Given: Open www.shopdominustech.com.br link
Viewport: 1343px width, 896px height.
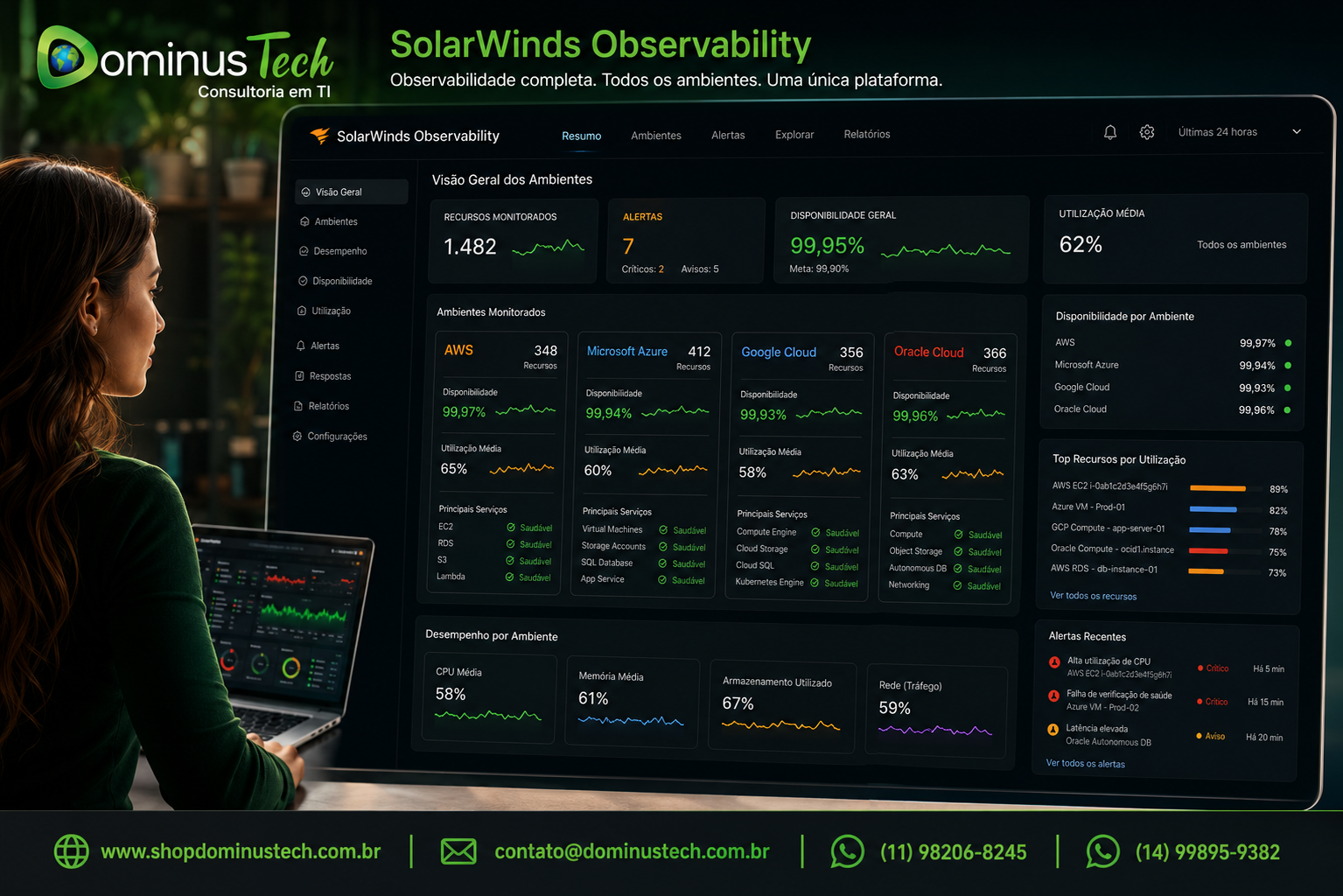Looking at the screenshot, I should pos(241,851).
